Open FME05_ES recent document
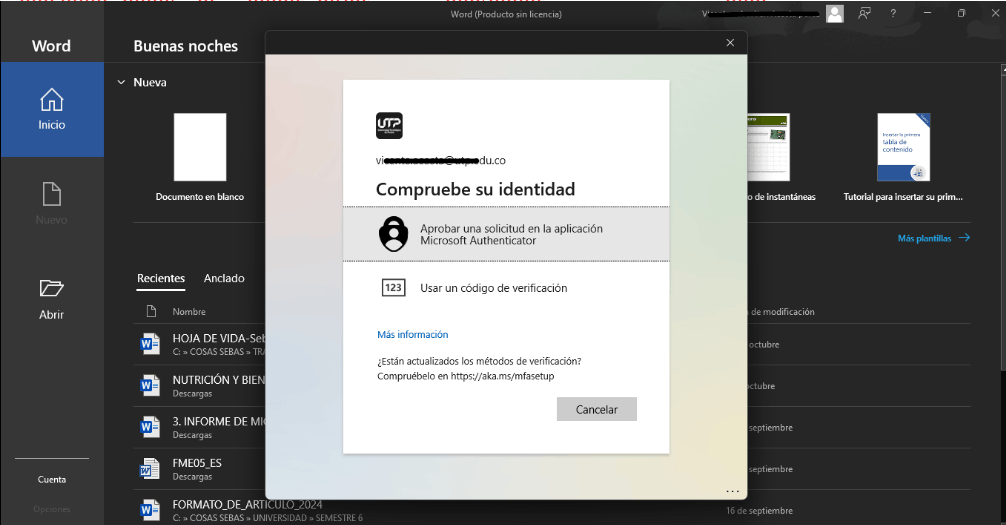1006x525 pixels. tap(199, 469)
